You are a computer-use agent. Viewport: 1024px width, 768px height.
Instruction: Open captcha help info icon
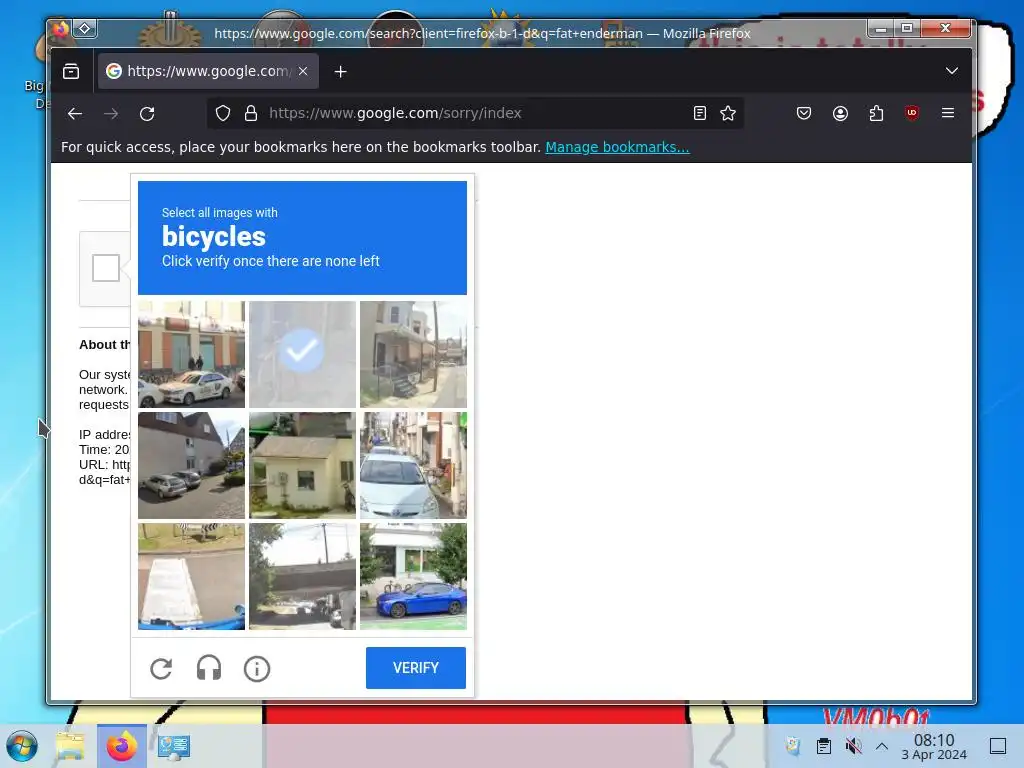257,669
